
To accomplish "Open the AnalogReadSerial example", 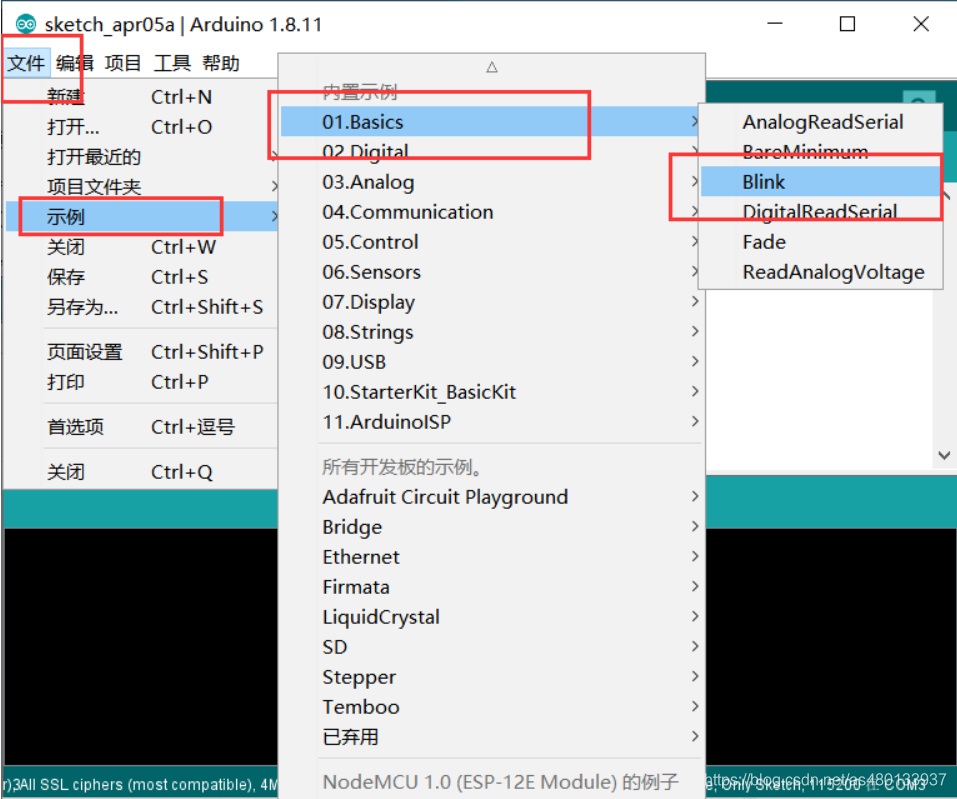I will 822,122.
